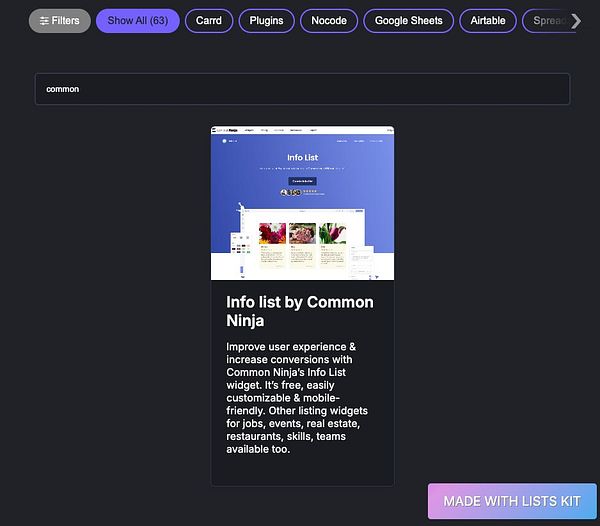600x526 pixels.
Task: Filter by the Plugins tag
Action: pos(266,21)
